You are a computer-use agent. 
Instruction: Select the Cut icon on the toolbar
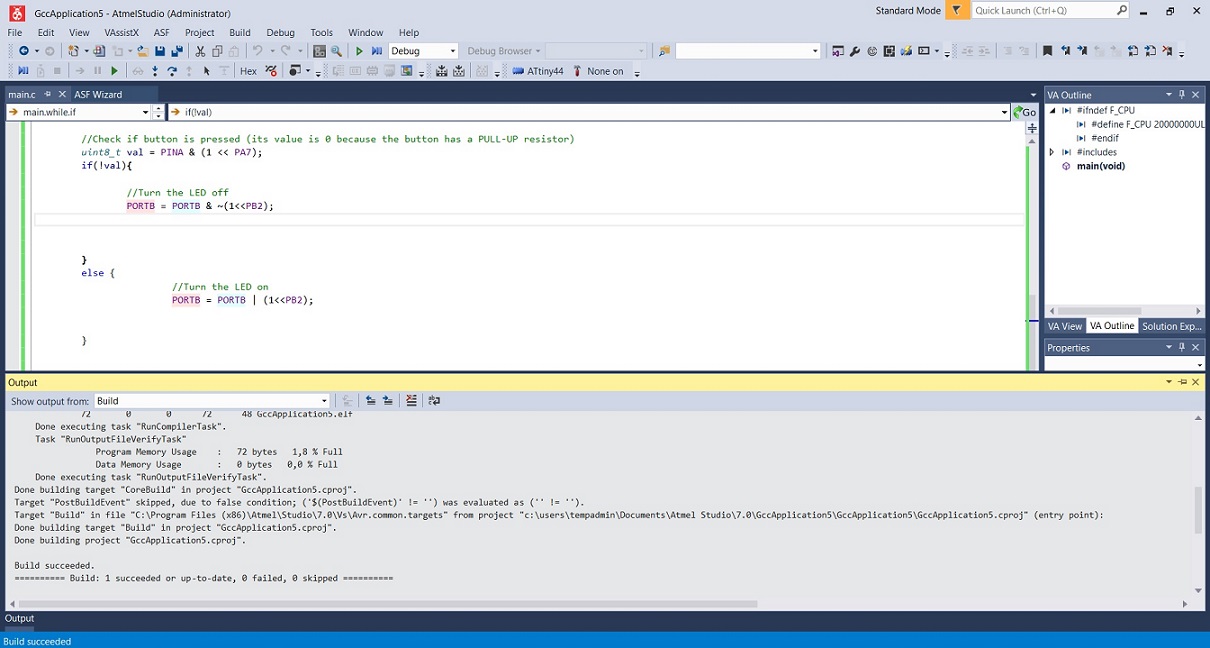coord(200,50)
